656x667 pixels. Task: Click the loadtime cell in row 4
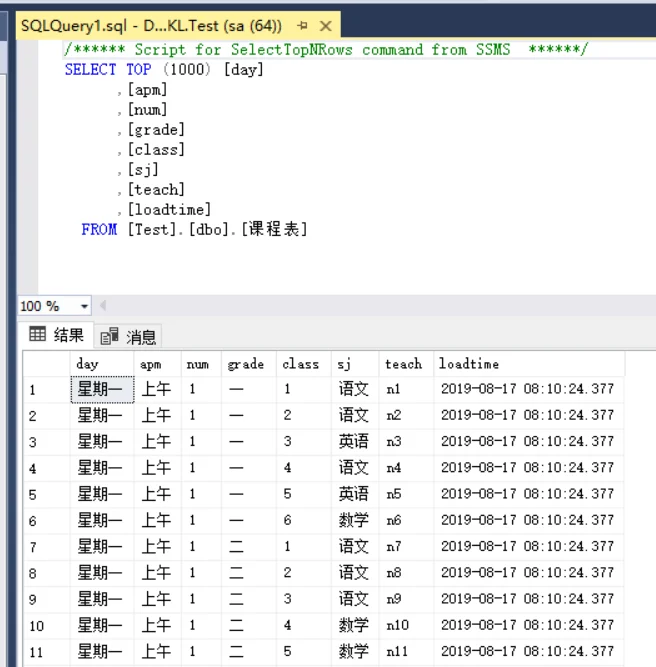(529, 468)
